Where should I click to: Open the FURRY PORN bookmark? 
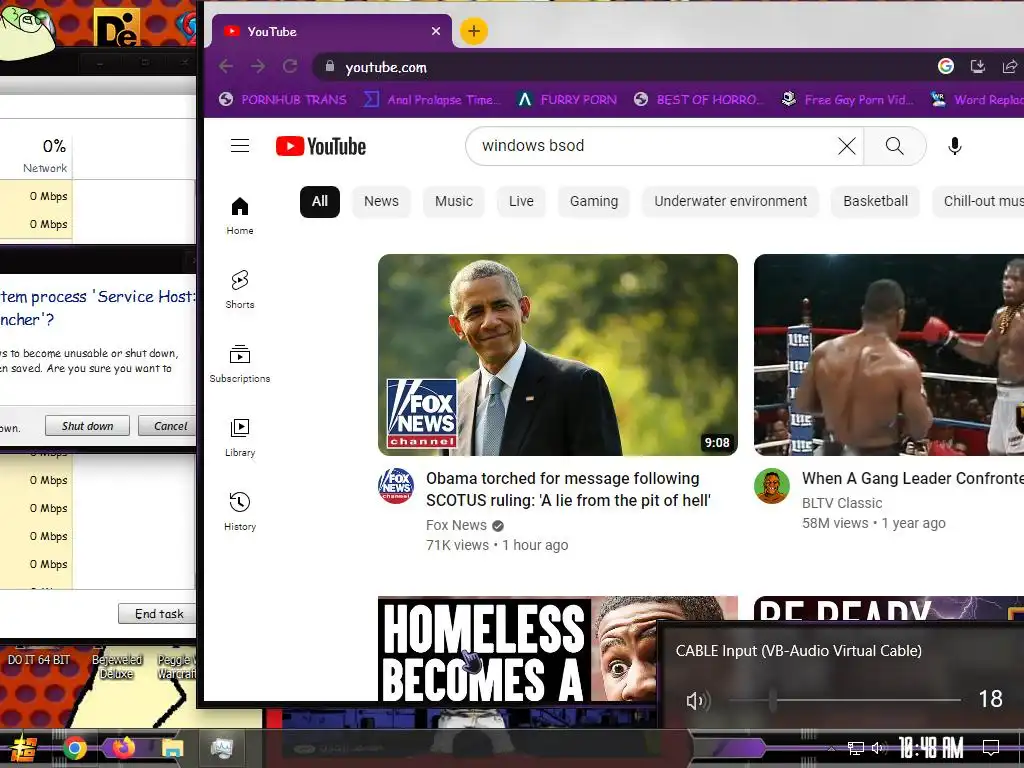point(568,99)
